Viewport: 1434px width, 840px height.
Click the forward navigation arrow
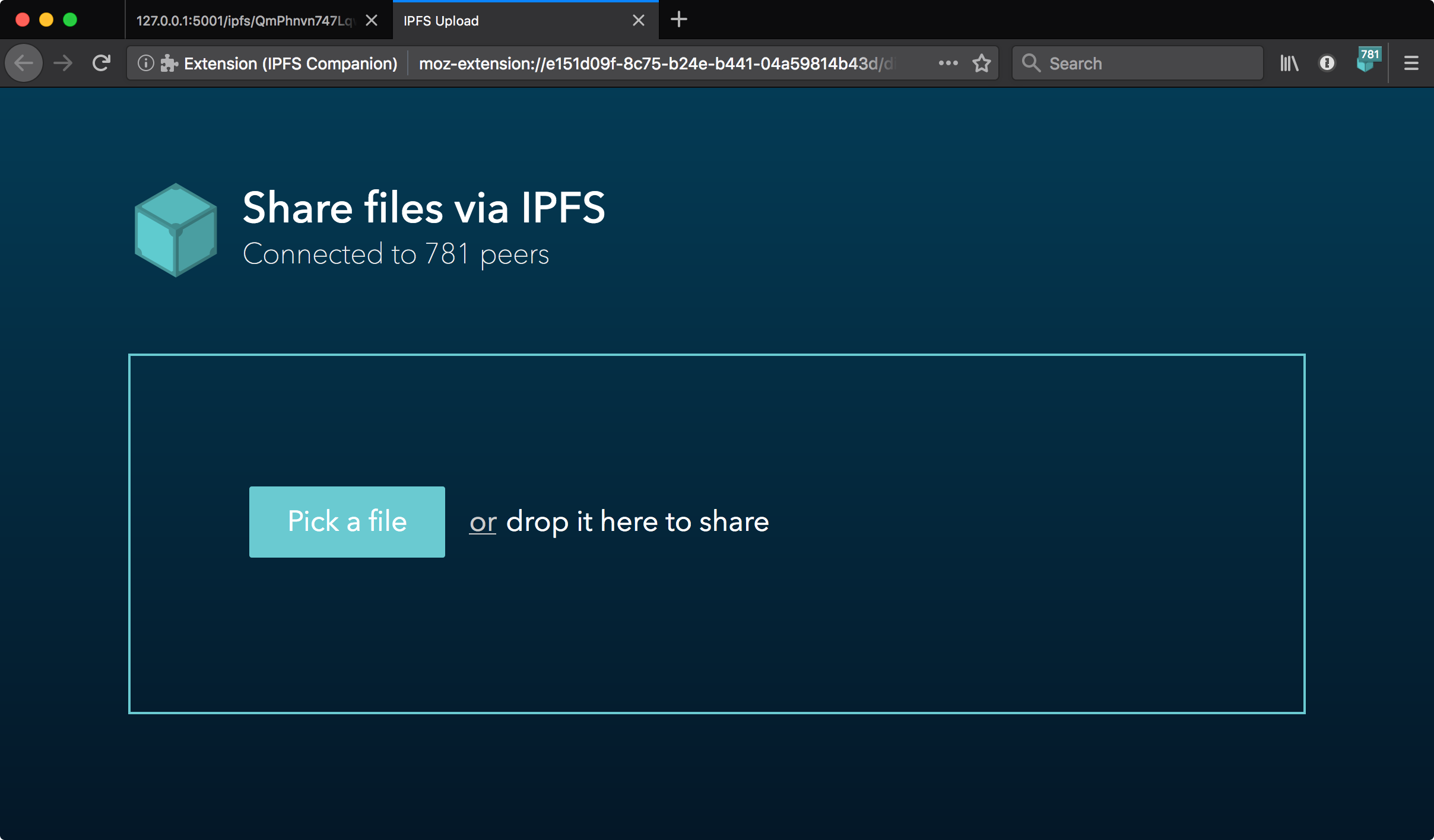pos(63,63)
